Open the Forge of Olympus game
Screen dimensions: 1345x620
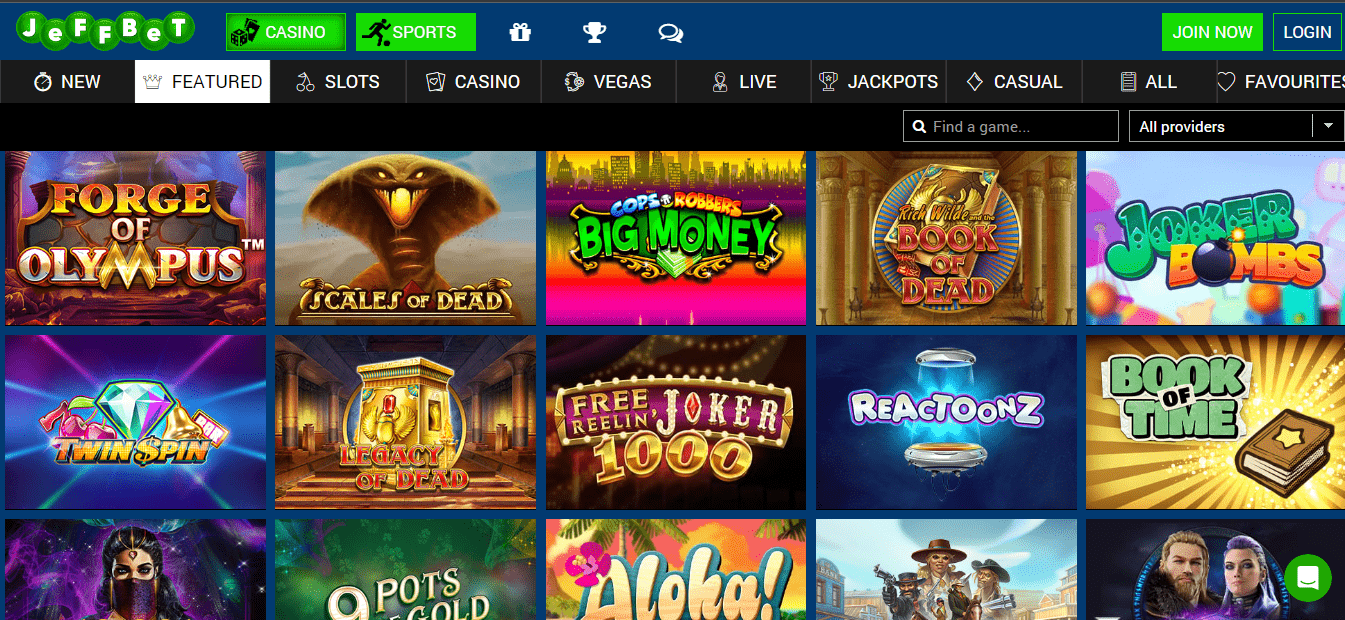click(x=136, y=238)
